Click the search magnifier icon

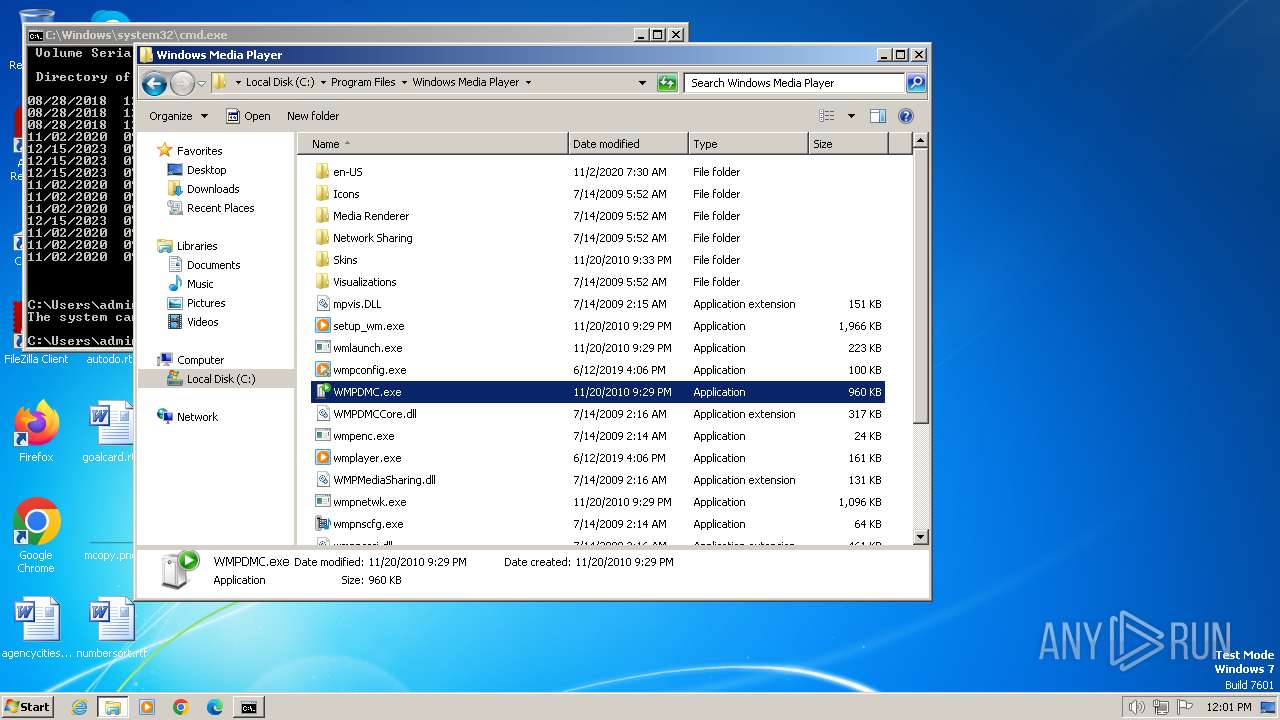coord(916,83)
